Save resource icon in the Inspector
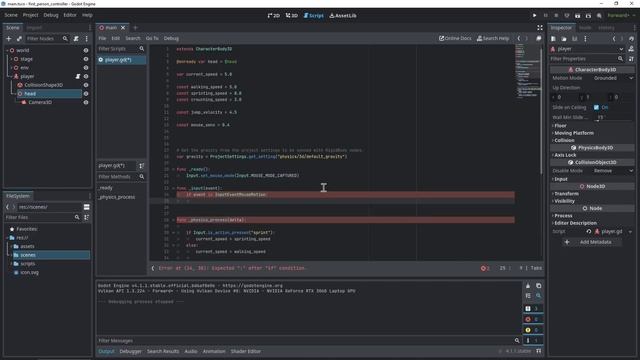640x360 pixels. (x=575, y=38)
